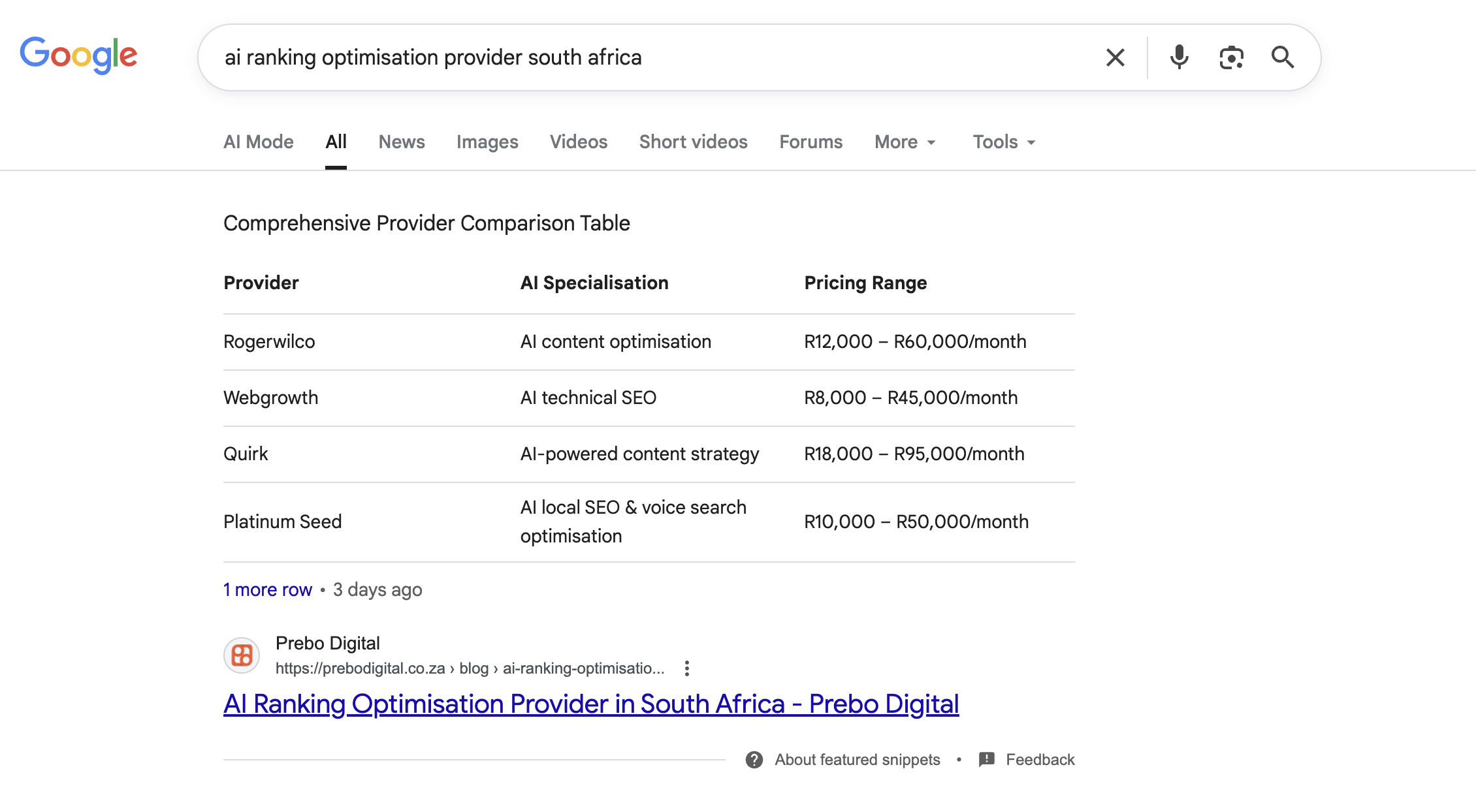The image size is (1476, 812).
Task: Open the AI Mode tab
Action: coord(258,142)
